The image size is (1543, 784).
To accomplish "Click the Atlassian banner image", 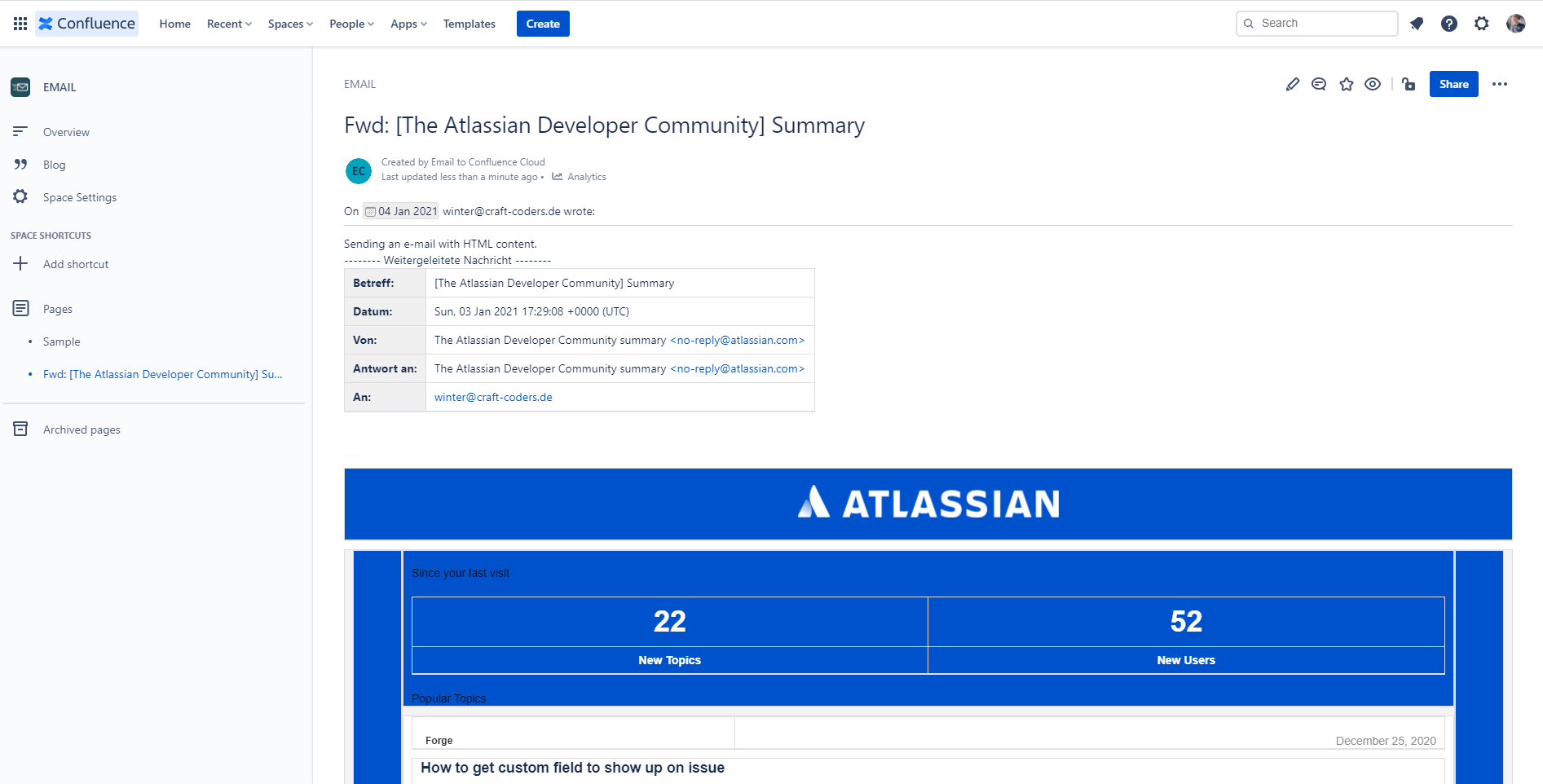I will [x=928, y=504].
